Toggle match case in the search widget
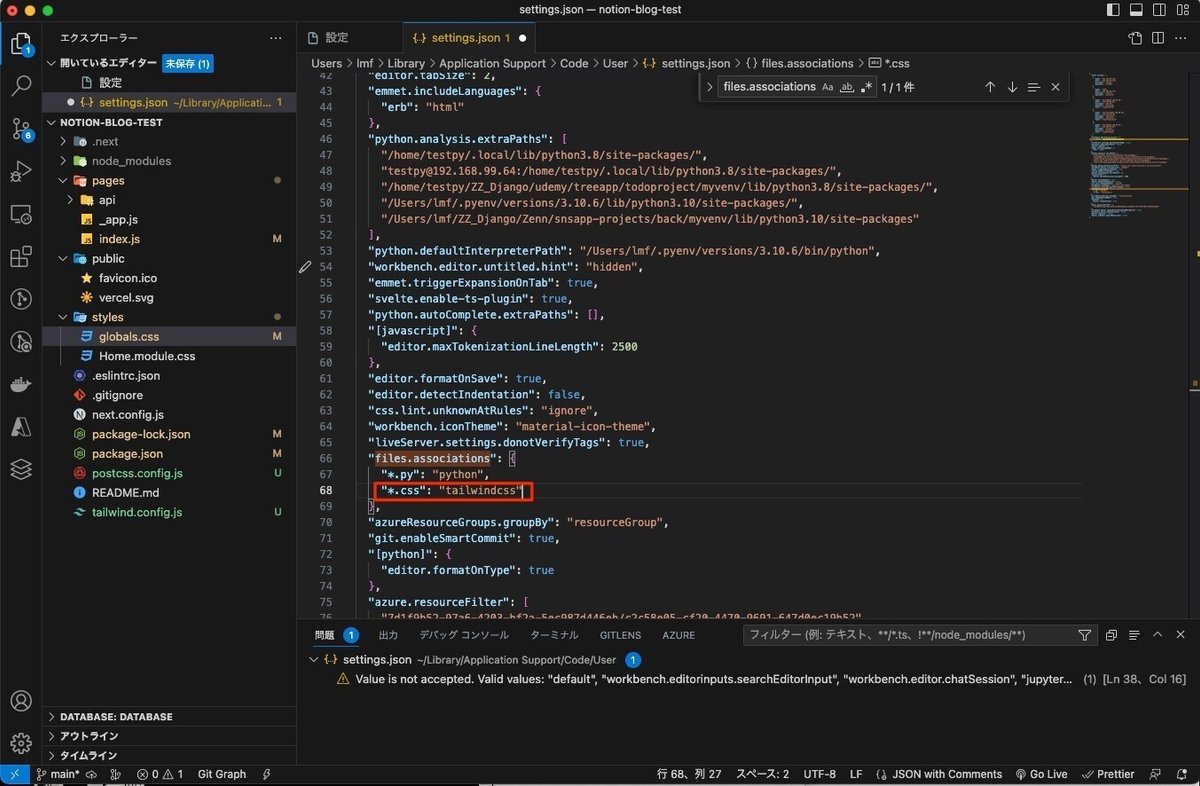Viewport: 1200px width, 786px height. 826,87
